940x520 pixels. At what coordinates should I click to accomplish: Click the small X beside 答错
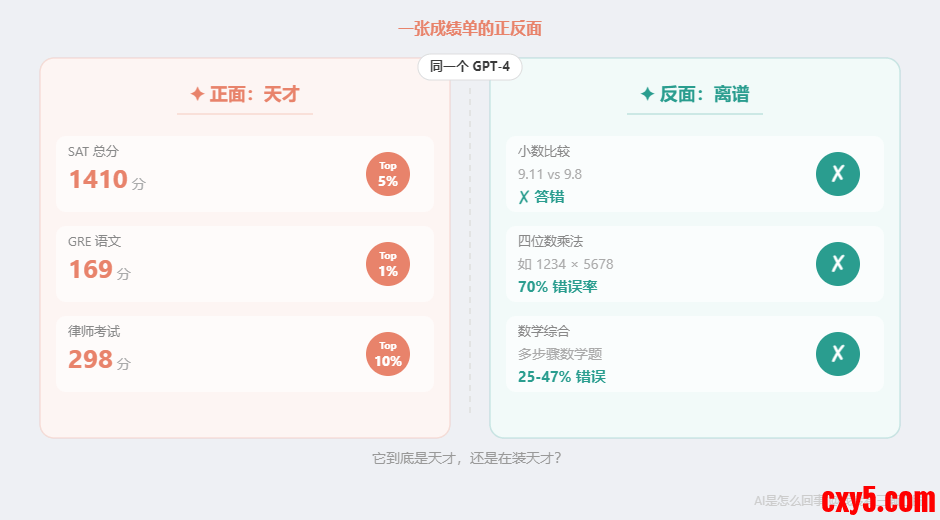(524, 197)
